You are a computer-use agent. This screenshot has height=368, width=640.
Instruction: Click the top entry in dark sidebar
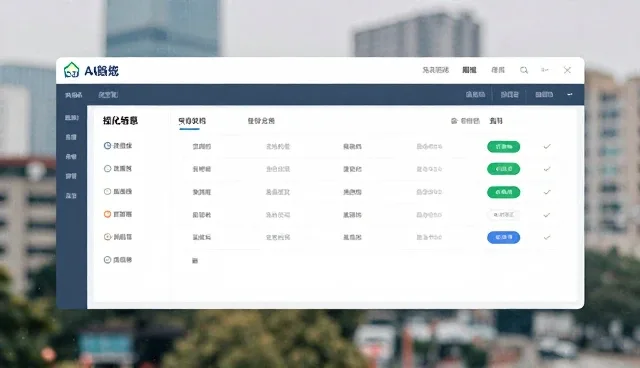[x=71, y=118]
